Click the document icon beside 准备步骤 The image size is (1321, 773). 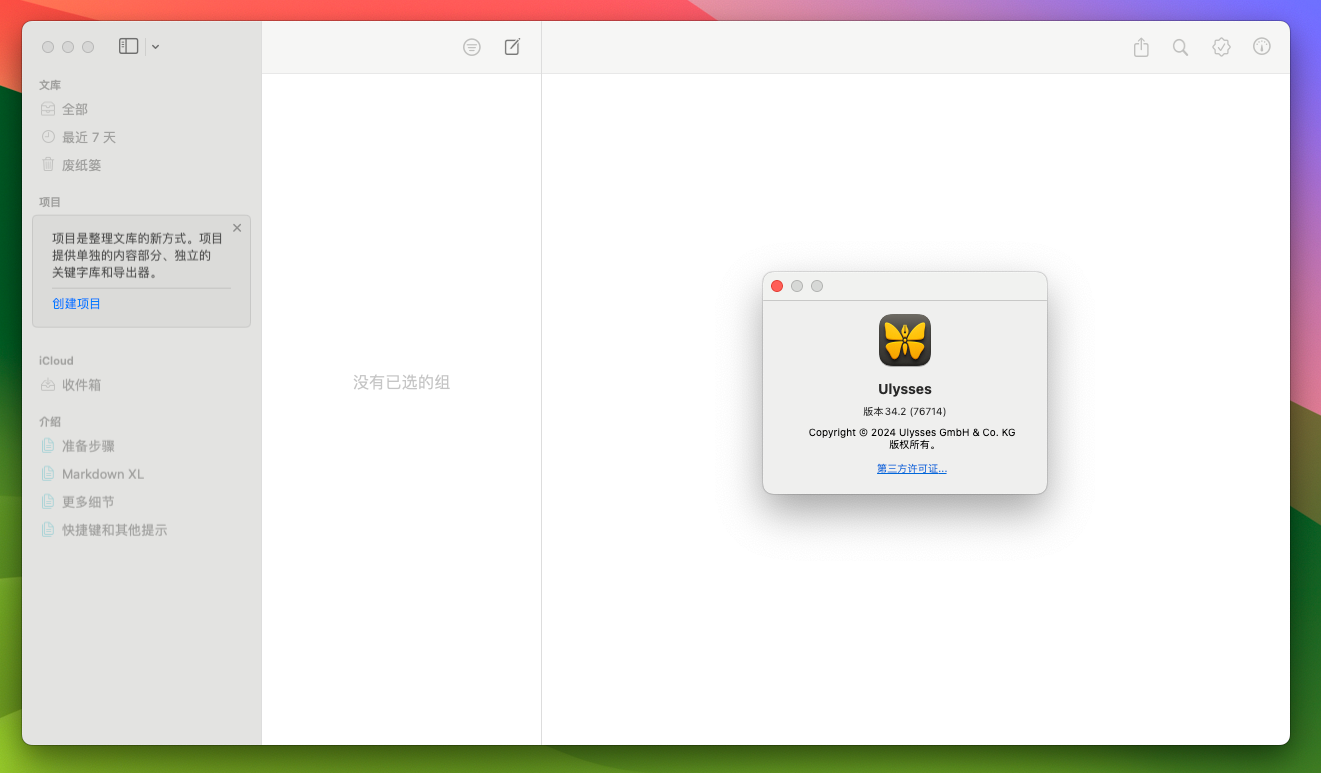pyautogui.click(x=47, y=446)
